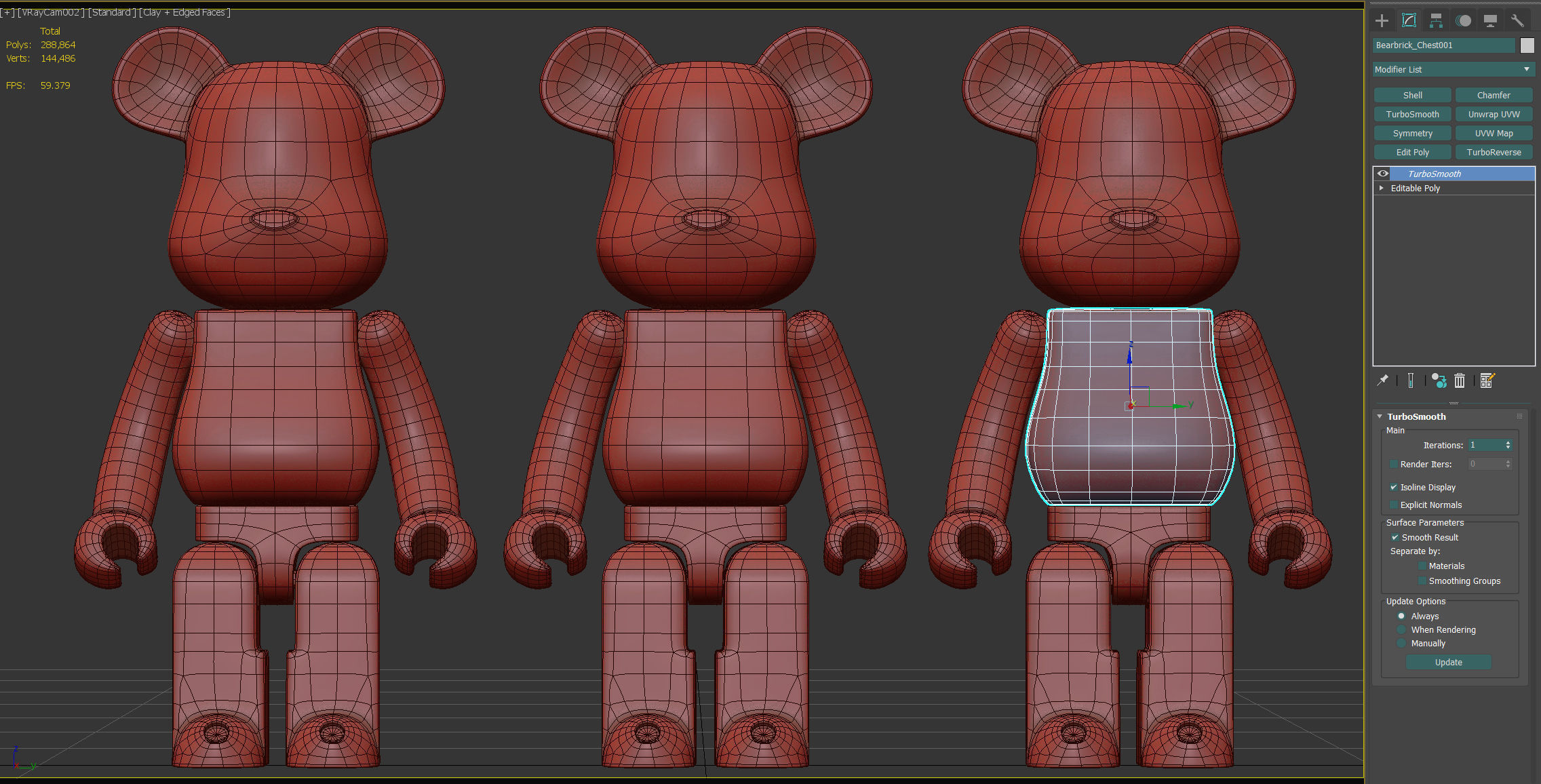Screen dimensions: 1541x784
Task: Expand the Editable Poly stack entry
Action: [x=1381, y=188]
